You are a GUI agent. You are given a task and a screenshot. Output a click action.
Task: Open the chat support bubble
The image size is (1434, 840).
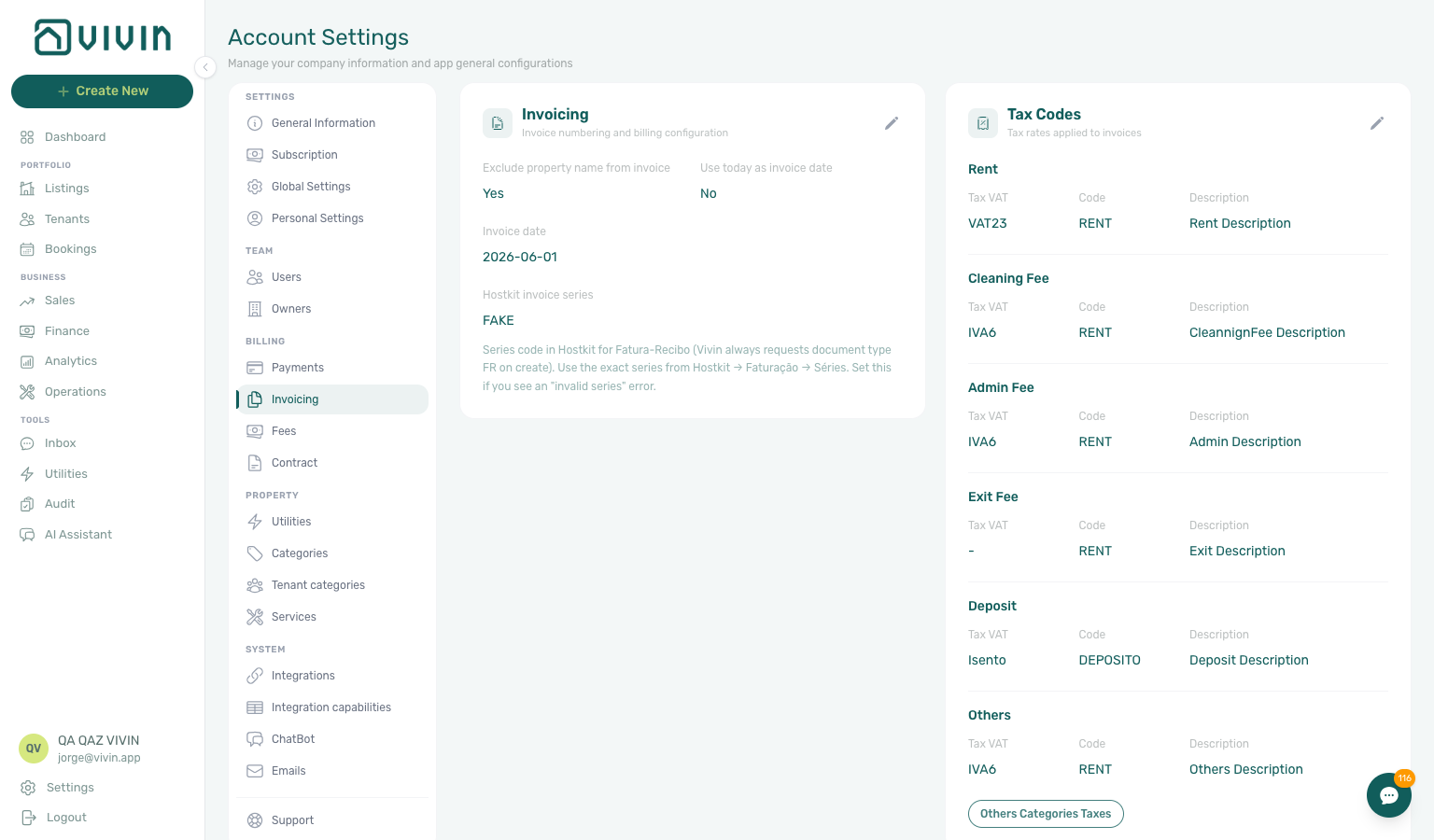coord(1389,795)
